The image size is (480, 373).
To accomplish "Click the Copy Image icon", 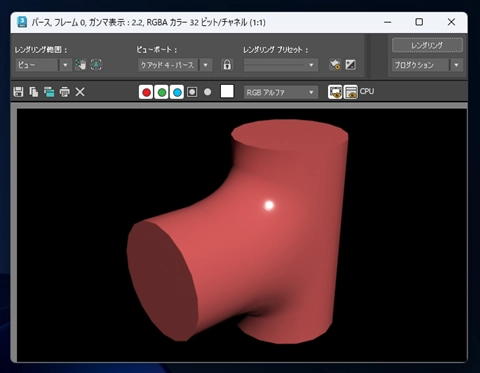I will [34, 92].
